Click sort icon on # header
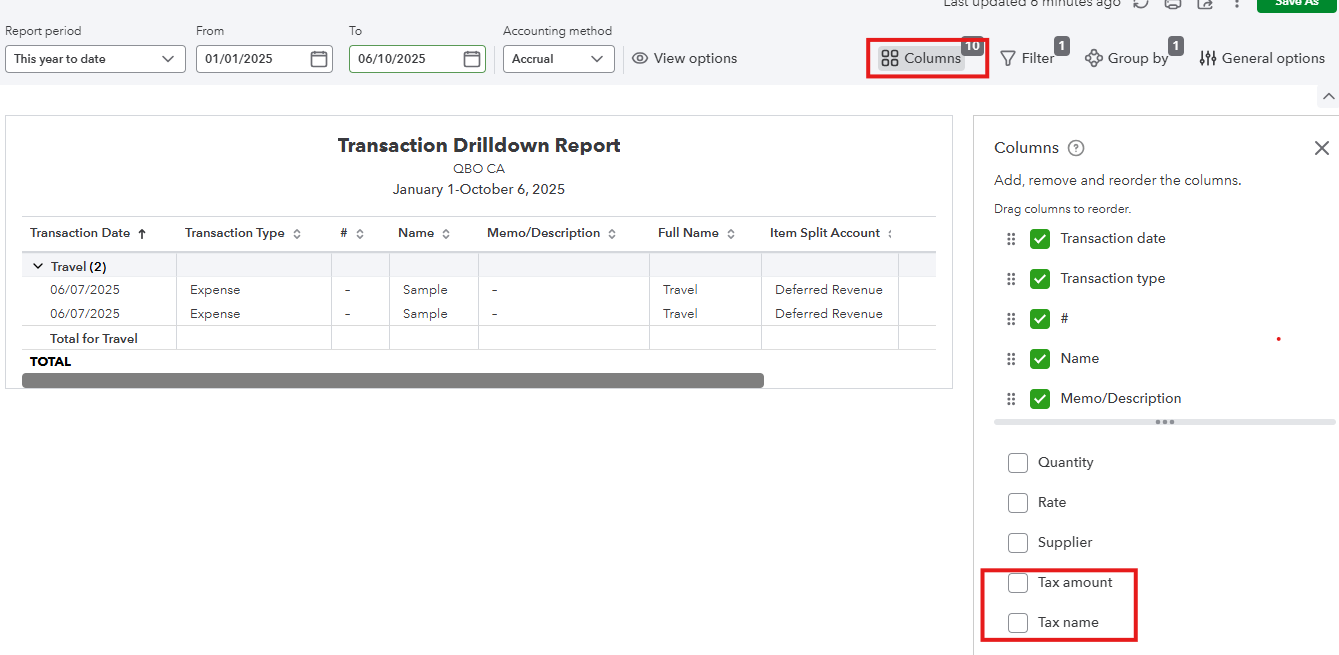Viewport: 1339px width, 655px height. point(360,233)
